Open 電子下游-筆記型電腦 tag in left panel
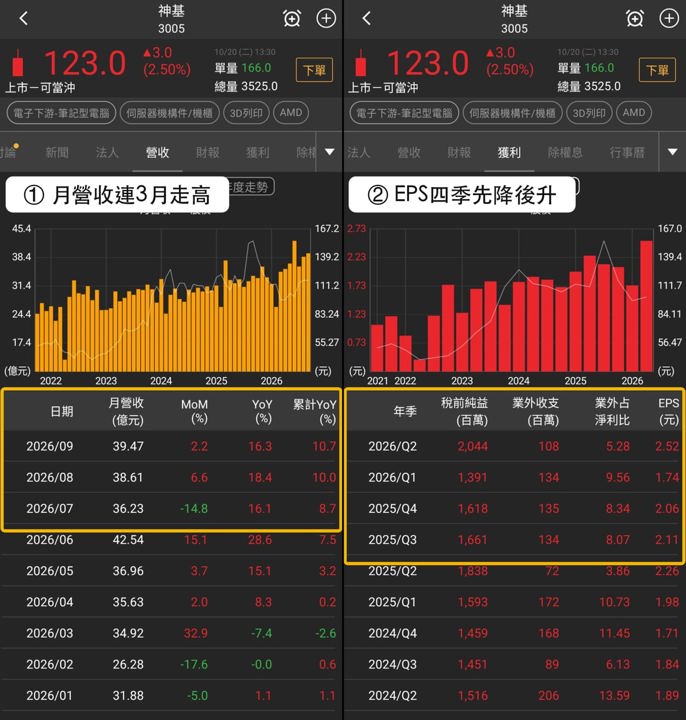Image resolution: width=686 pixels, height=720 pixels. (61, 113)
